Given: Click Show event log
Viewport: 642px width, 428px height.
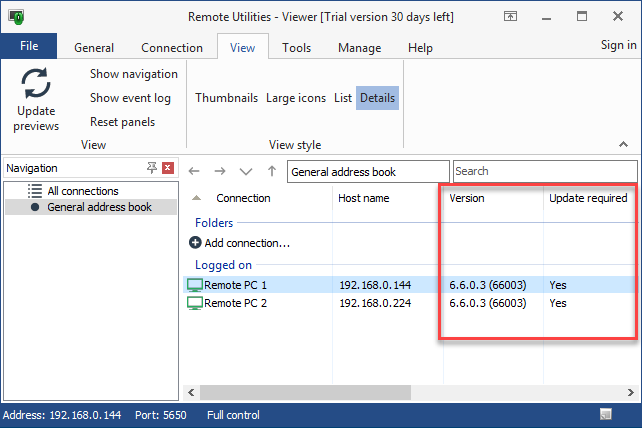Looking at the screenshot, I should 130,98.
